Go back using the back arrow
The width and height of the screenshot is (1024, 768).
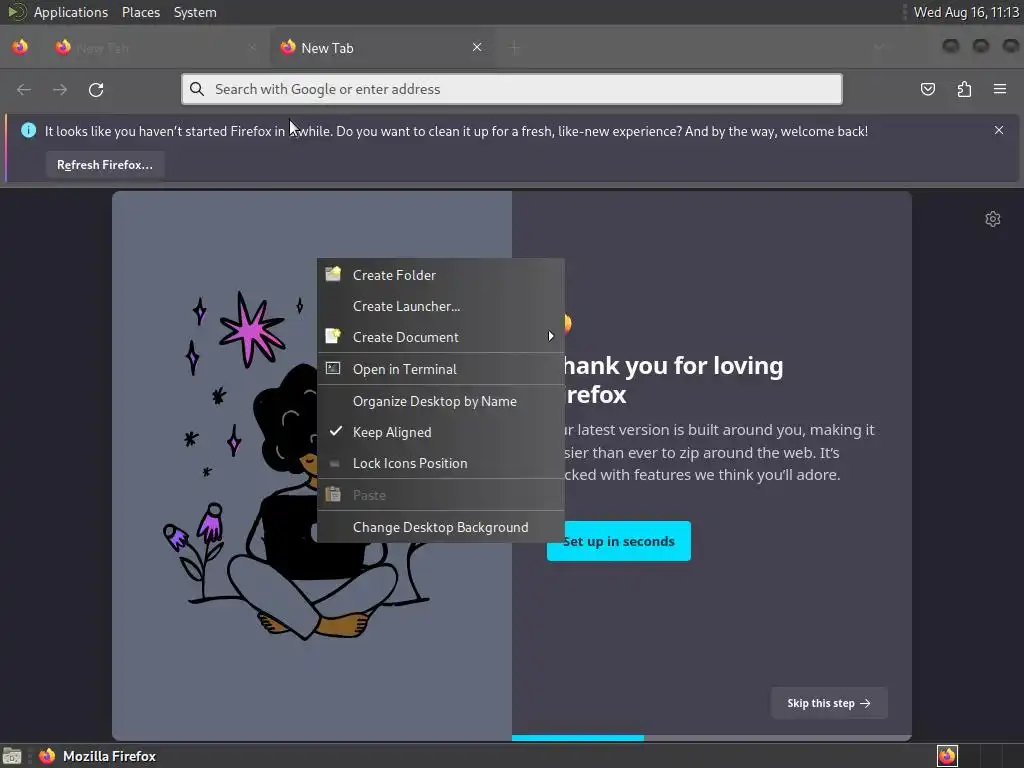point(24,89)
